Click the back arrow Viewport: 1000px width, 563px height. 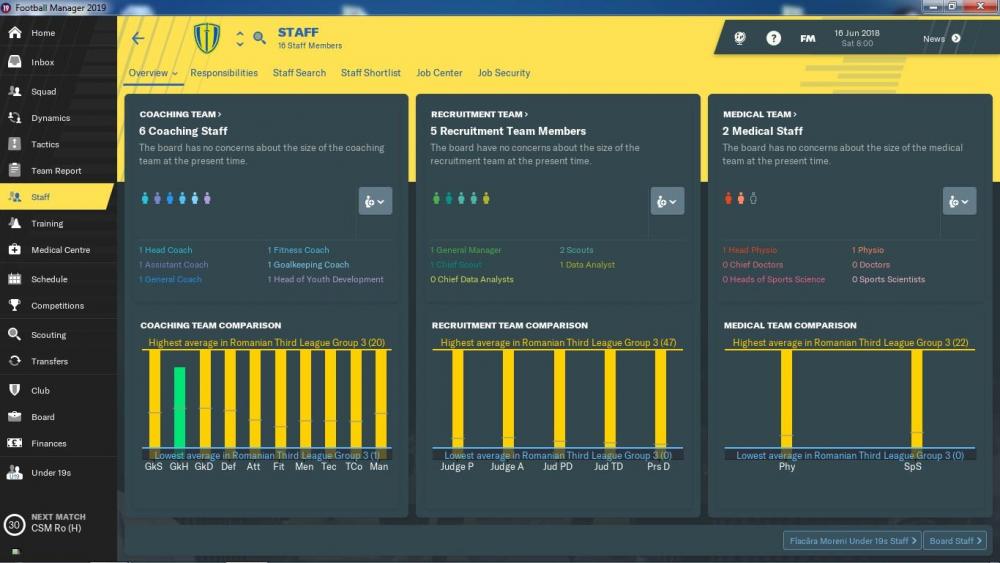pos(138,38)
